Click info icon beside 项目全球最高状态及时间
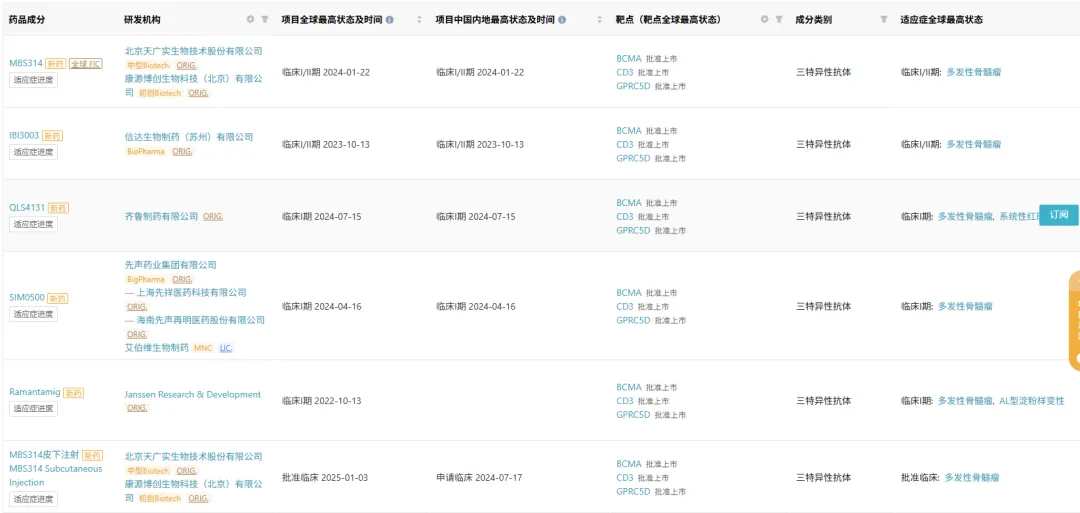 (389, 19)
